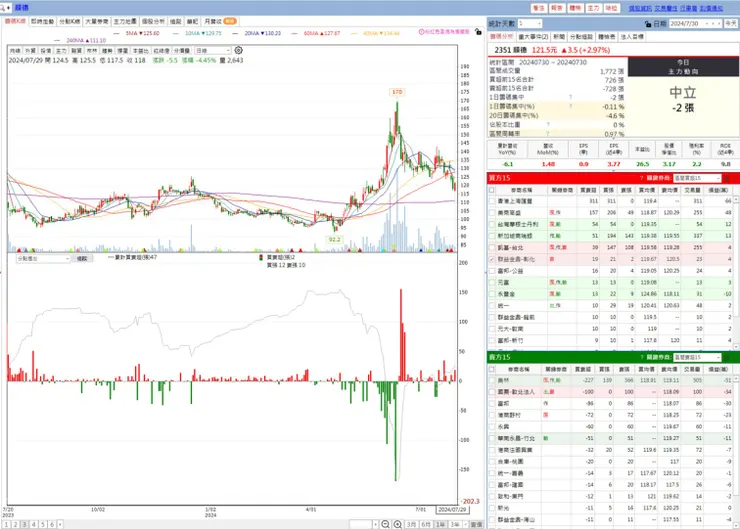This screenshot has height=529, width=740.
Task: Click the question mark beside 1日籌碼集中
Action: click(571, 97)
